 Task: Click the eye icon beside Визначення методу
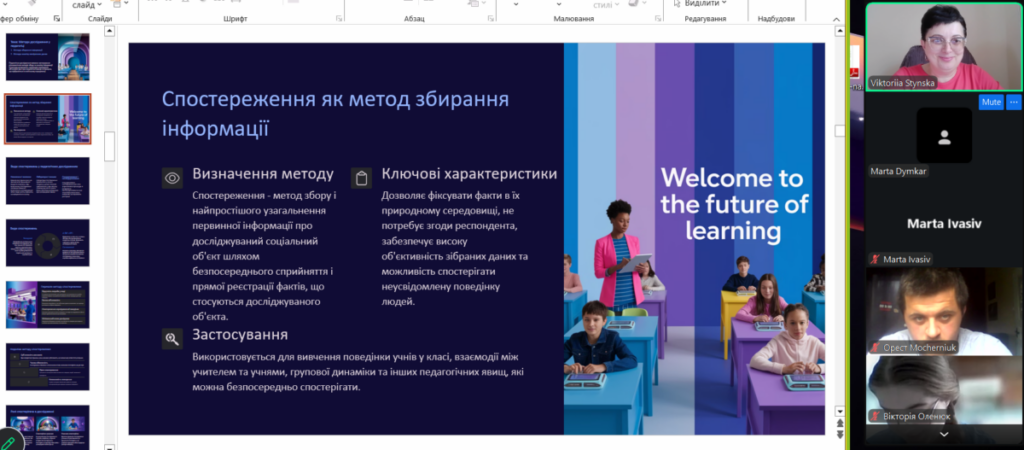pyautogui.click(x=172, y=178)
